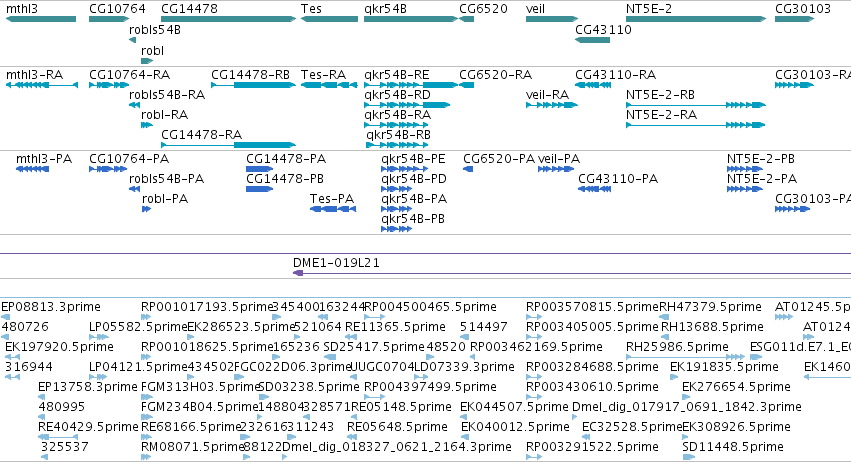Select the robls54B gene label
Viewport: 851px width, 462px height.
155,30
